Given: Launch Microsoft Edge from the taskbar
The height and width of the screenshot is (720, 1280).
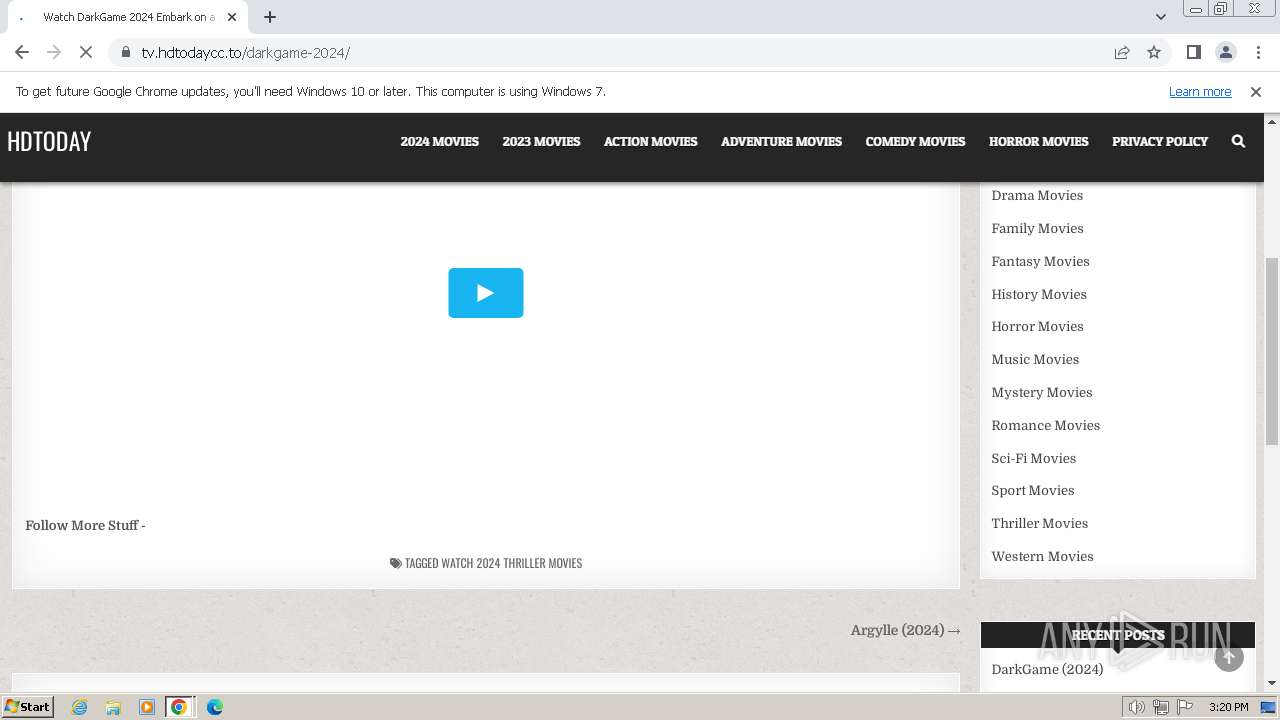Looking at the screenshot, I should 214,707.
